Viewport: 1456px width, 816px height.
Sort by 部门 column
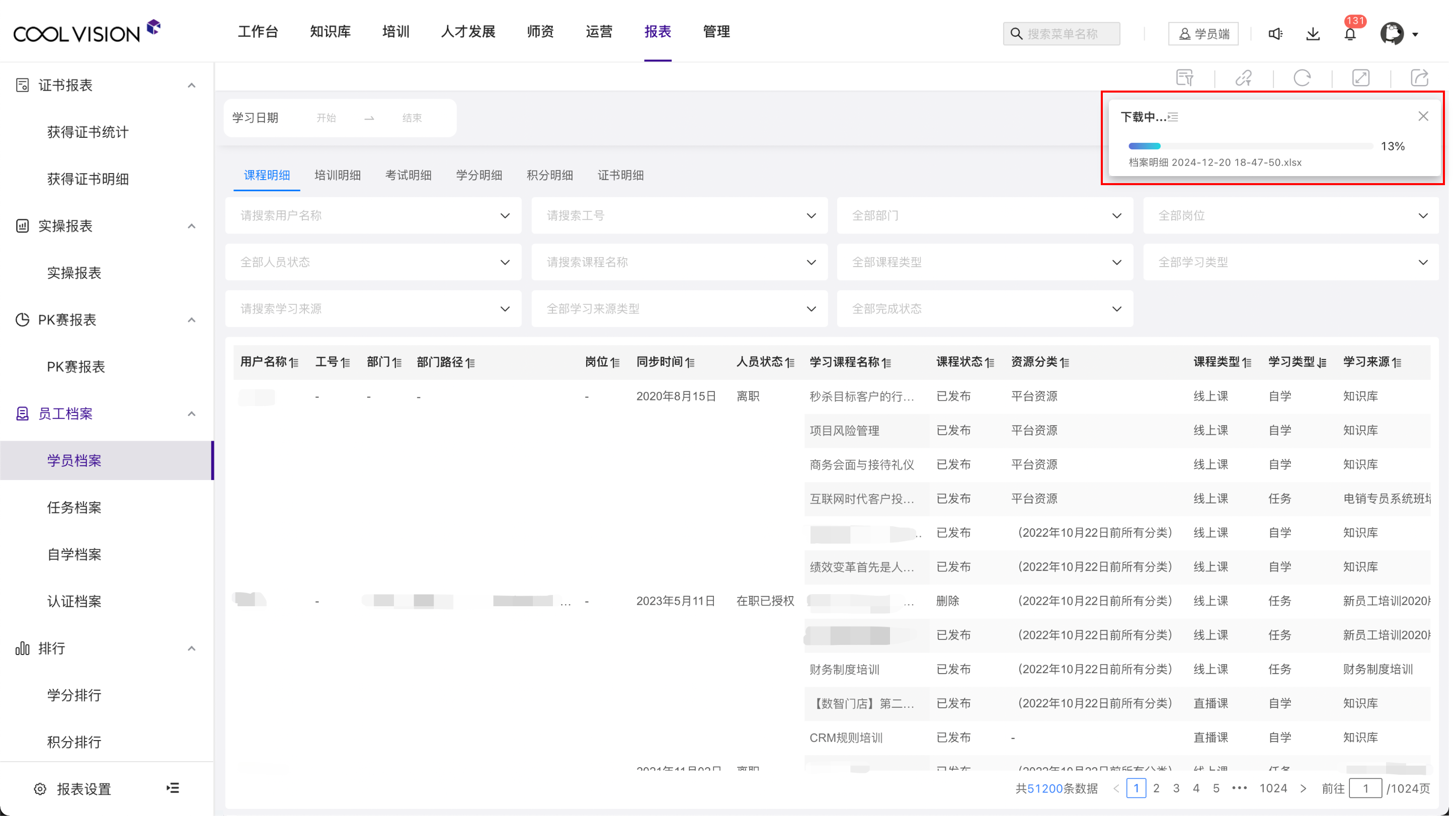(397, 362)
